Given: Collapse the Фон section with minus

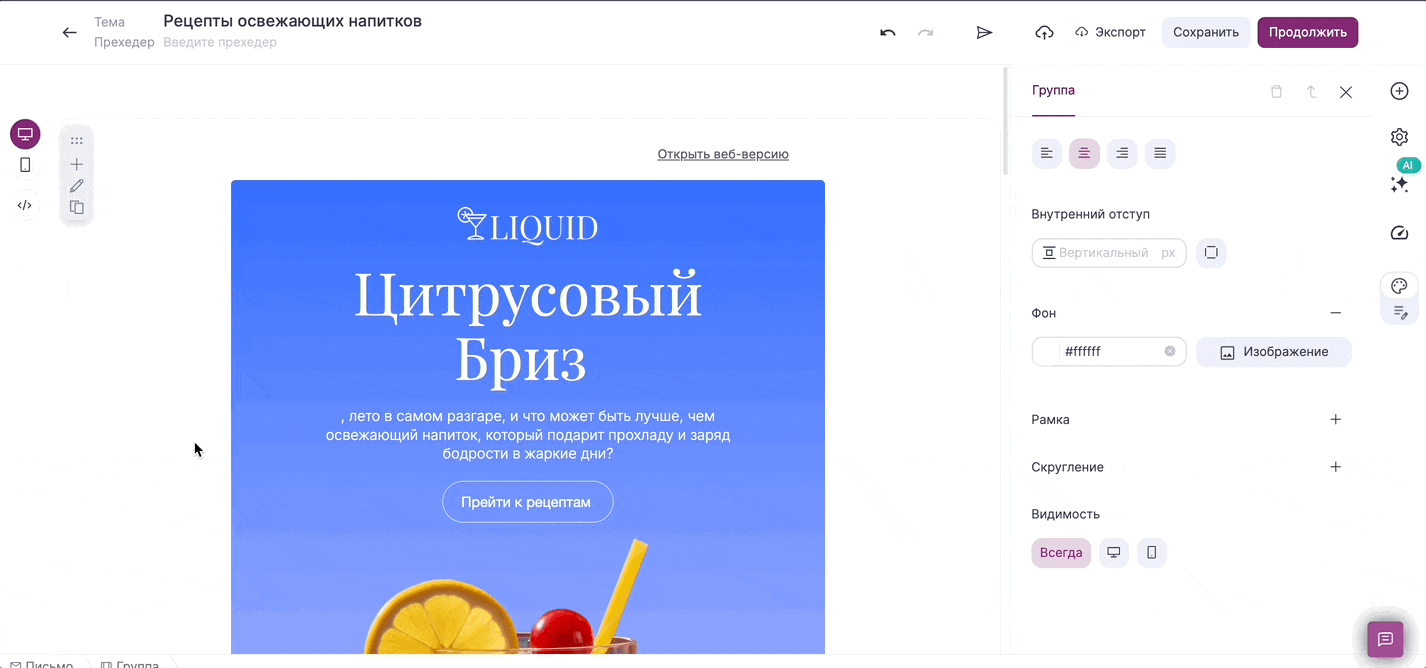Looking at the screenshot, I should [x=1335, y=313].
